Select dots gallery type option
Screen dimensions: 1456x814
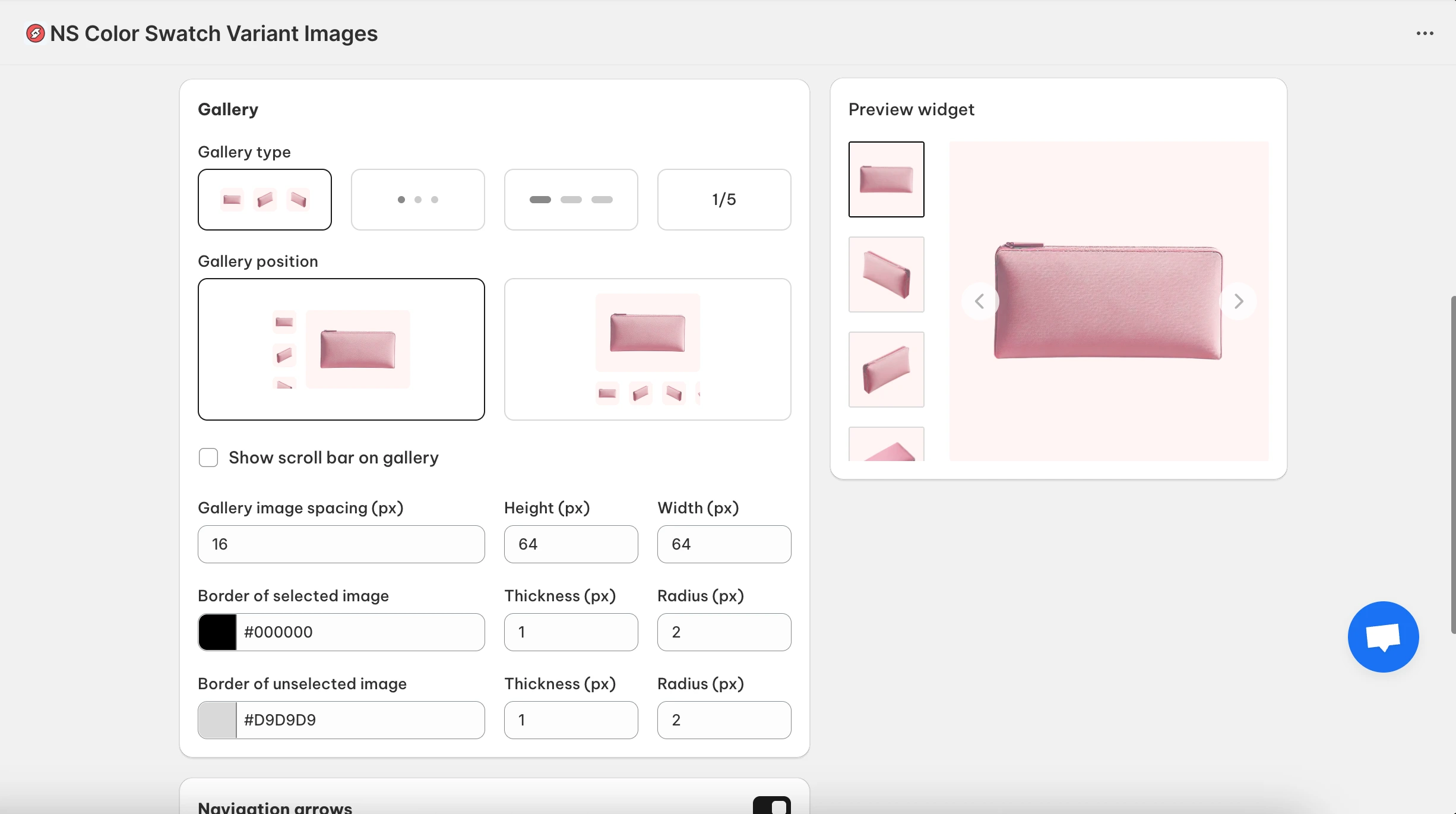(417, 200)
